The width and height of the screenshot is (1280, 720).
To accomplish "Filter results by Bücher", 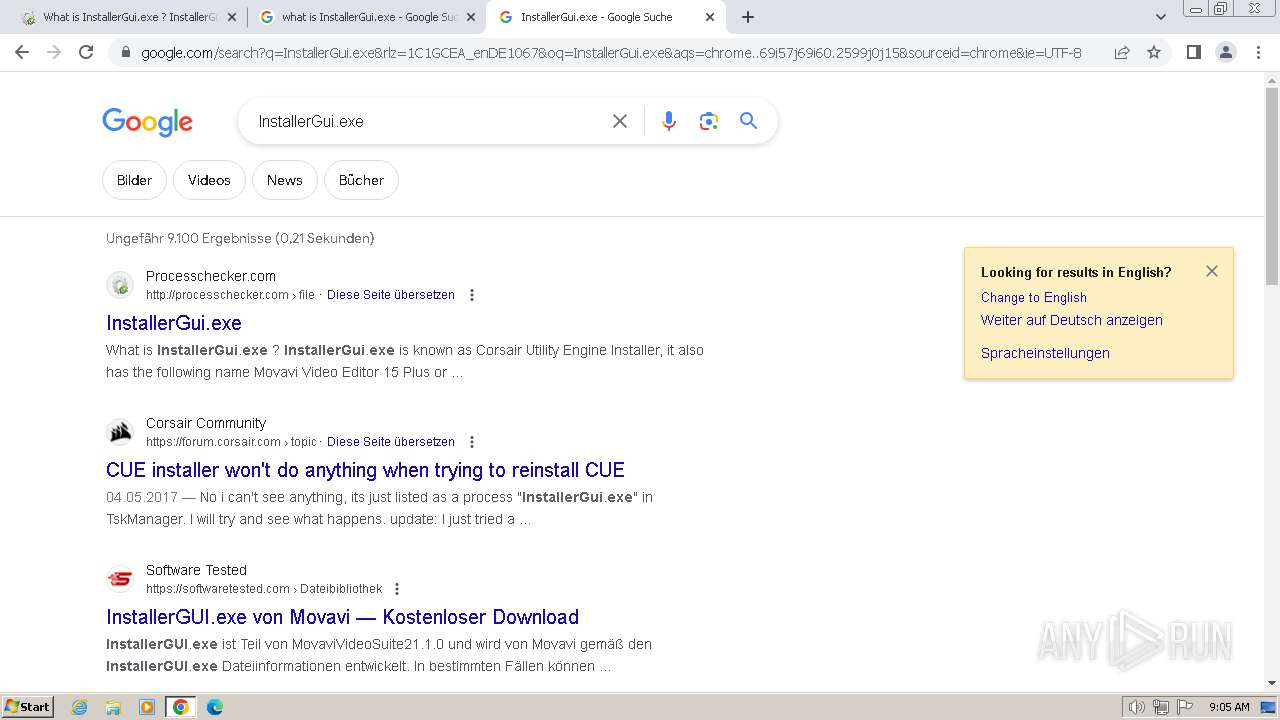I will pos(361,180).
